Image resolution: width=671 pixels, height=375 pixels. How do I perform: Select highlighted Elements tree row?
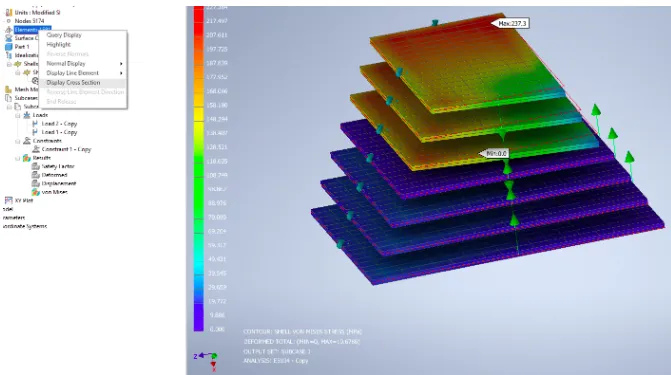(32, 30)
